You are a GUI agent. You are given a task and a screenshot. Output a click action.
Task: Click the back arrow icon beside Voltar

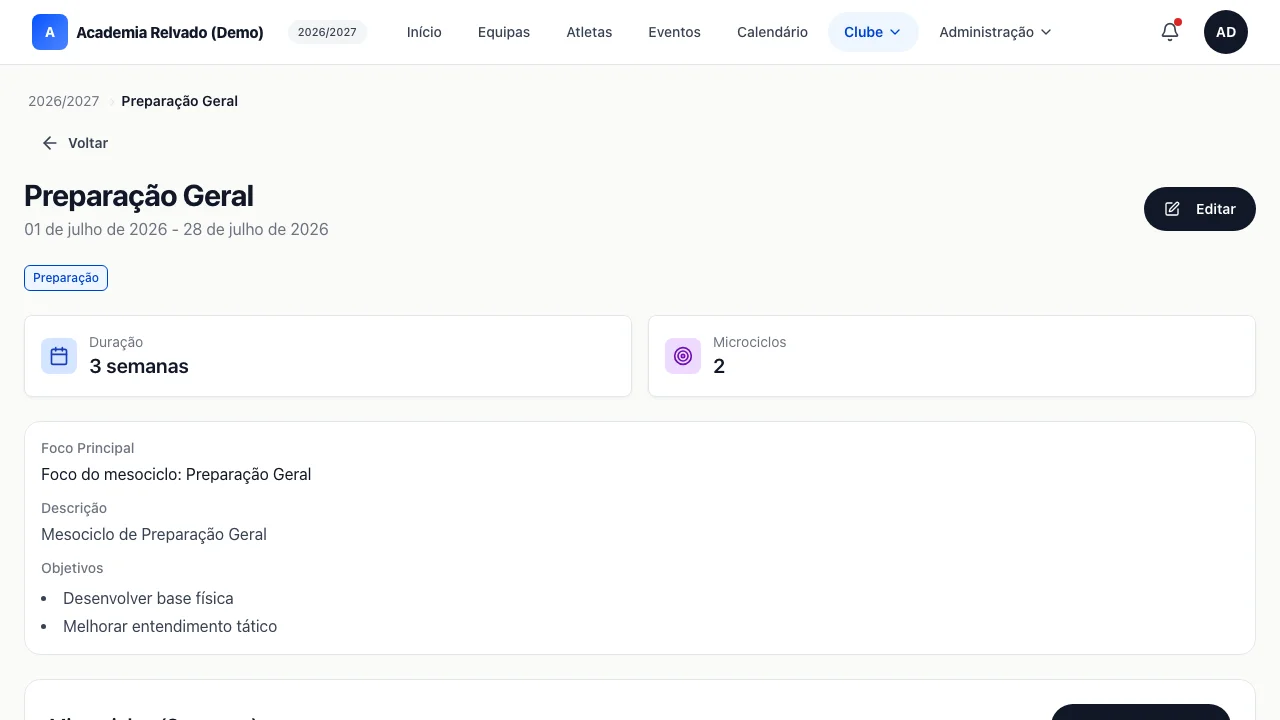(50, 143)
